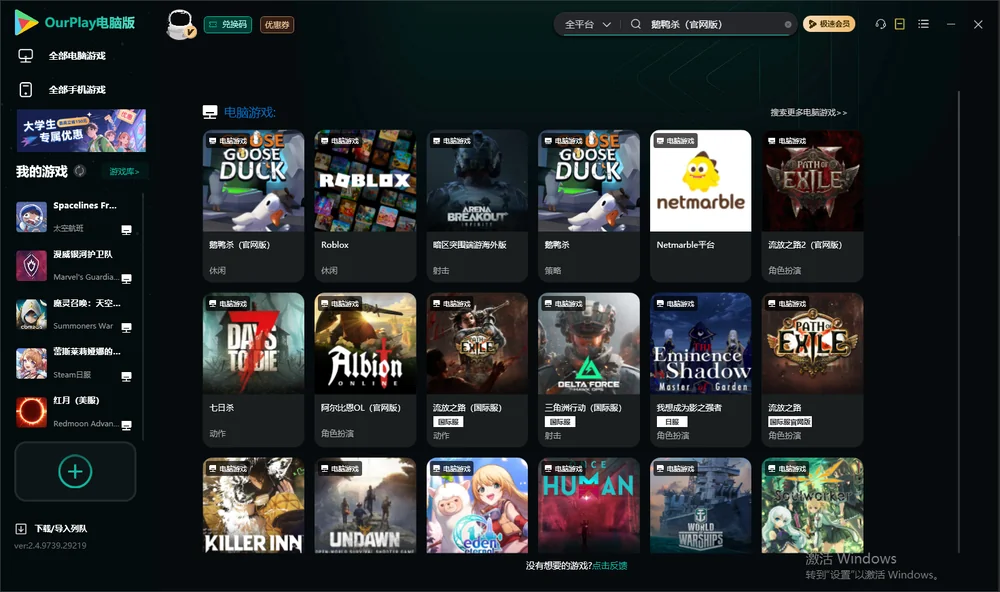Open the Soulworker game card
The width and height of the screenshot is (1000, 592).
pyautogui.click(x=812, y=505)
